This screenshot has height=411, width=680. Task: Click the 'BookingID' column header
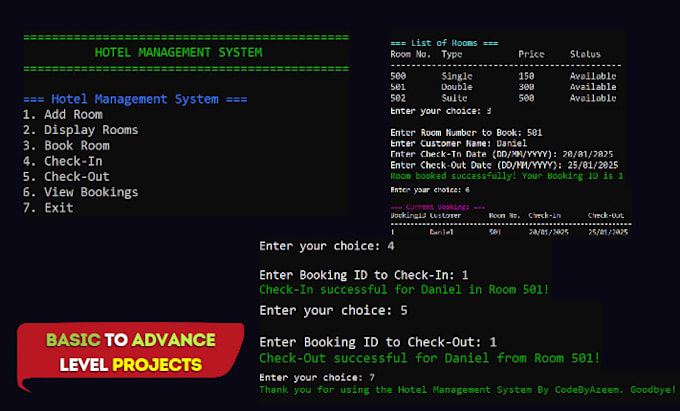point(408,215)
